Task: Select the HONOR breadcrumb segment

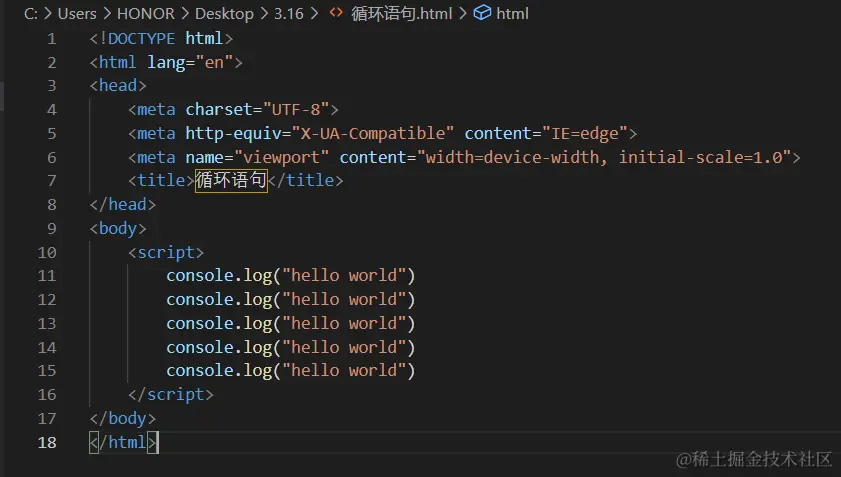Action: (x=146, y=13)
